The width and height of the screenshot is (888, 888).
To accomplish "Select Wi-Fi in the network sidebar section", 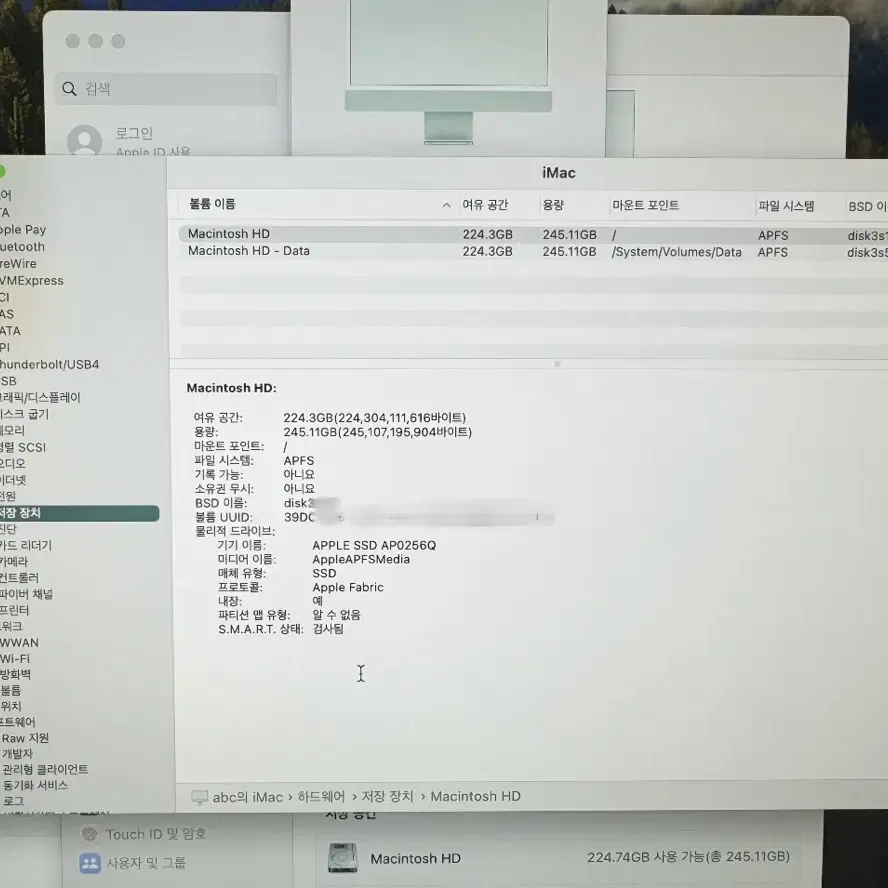I will 15,659.
